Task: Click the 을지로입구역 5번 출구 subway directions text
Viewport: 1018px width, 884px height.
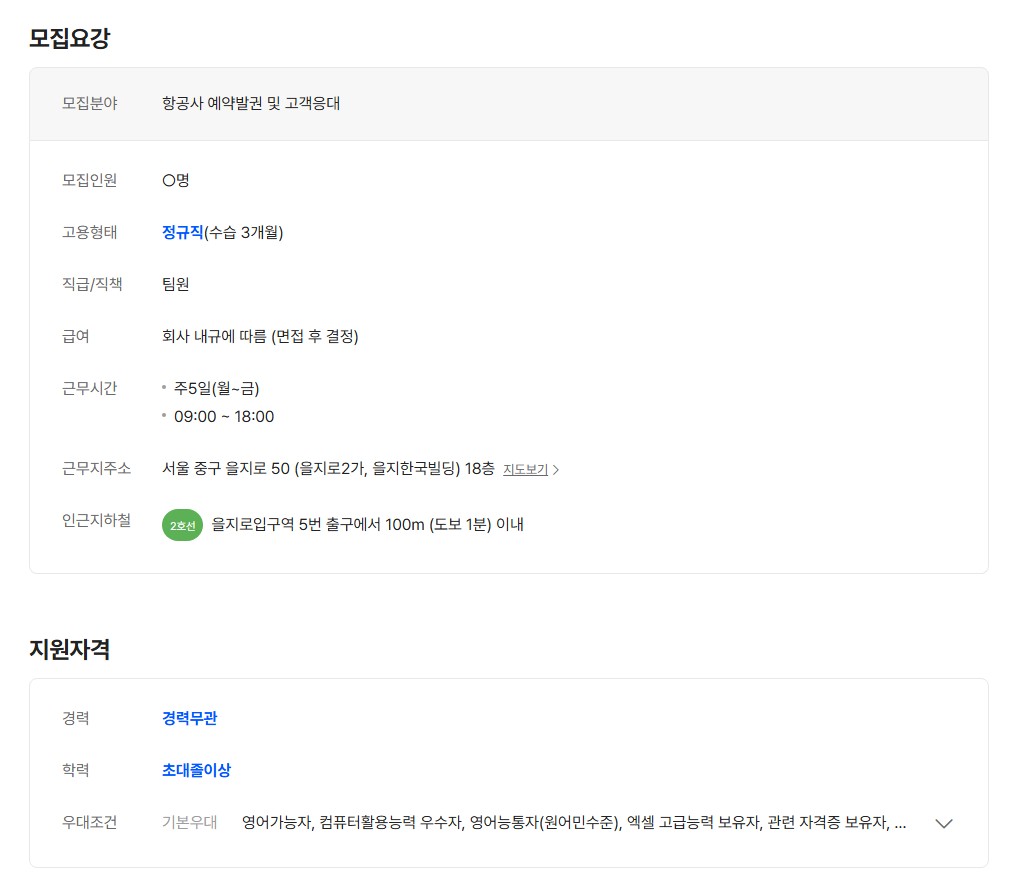Action: [x=367, y=524]
